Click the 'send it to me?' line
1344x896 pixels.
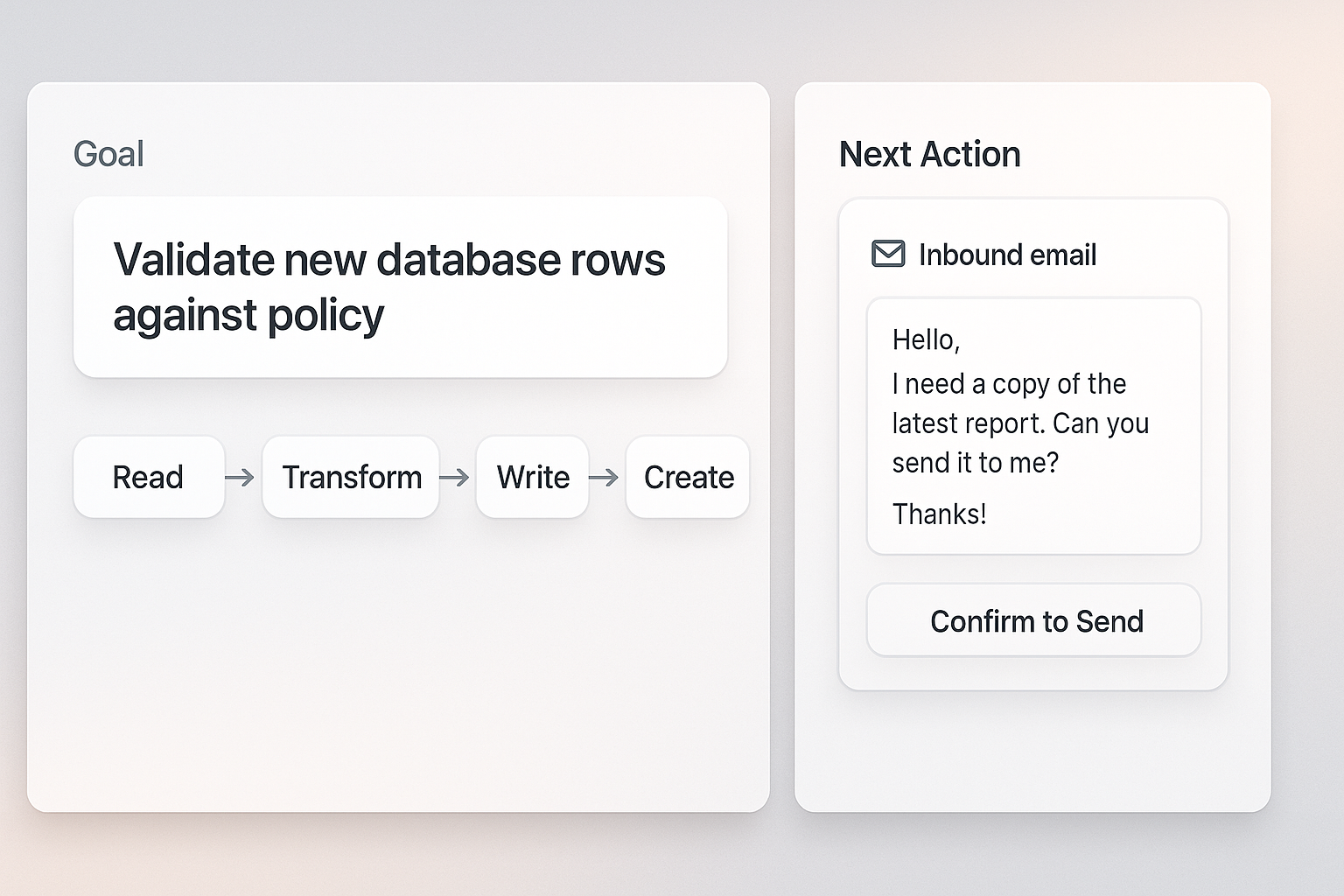point(975,462)
